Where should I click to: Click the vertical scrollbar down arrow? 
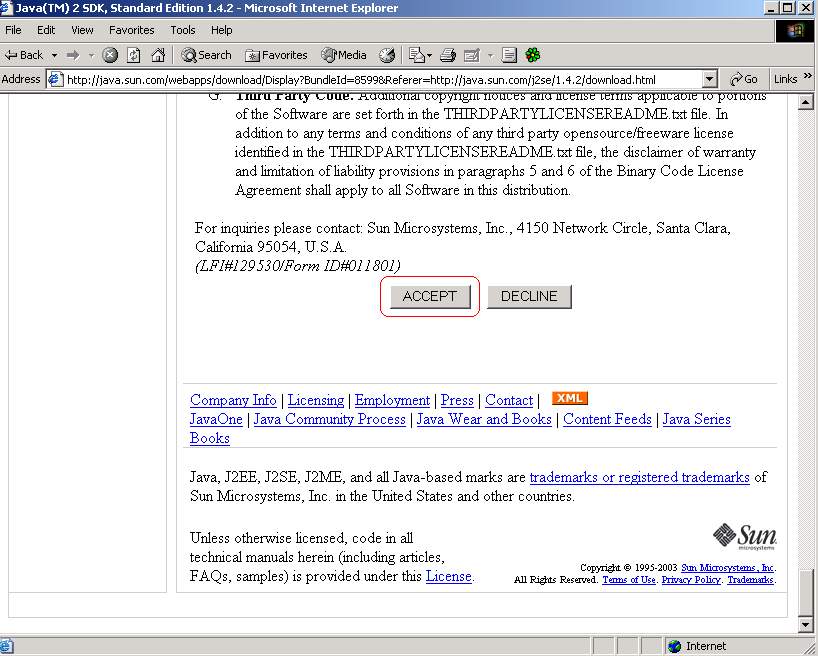(805, 624)
